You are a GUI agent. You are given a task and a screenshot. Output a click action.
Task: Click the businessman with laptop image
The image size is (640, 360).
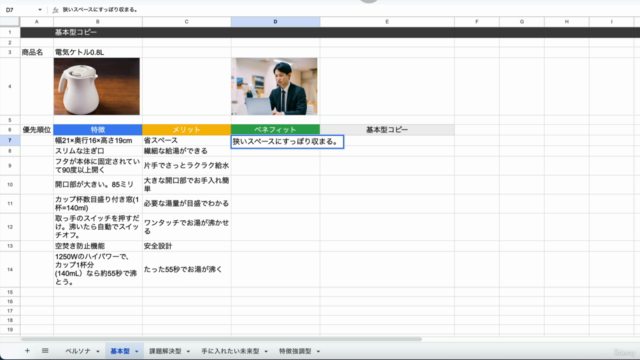tap(274, 86)
